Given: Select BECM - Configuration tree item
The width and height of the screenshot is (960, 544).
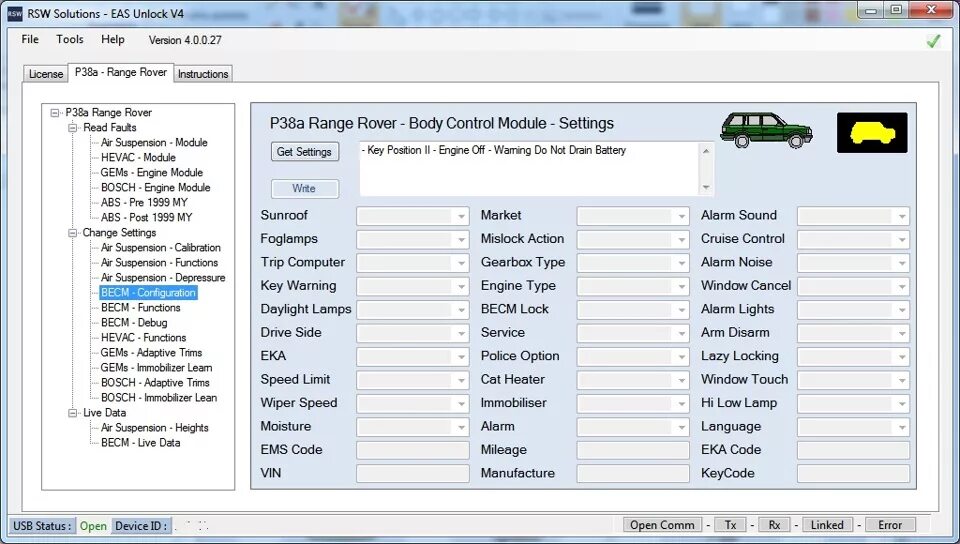Looking at the screenshot, I should pyautogui.click(x=148, y=292).
